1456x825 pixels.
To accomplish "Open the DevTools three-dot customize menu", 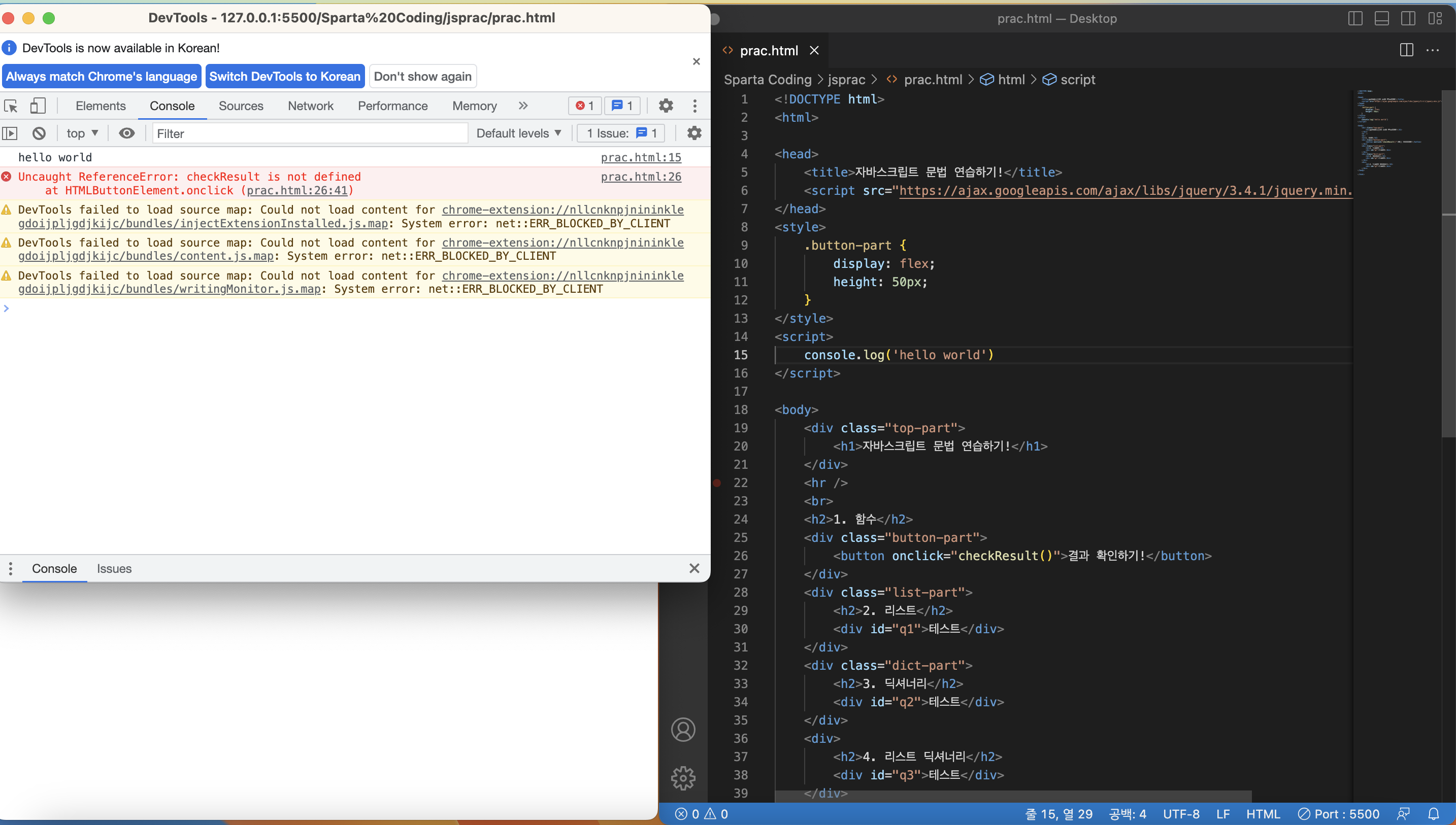I will click(x=694, y=106).
